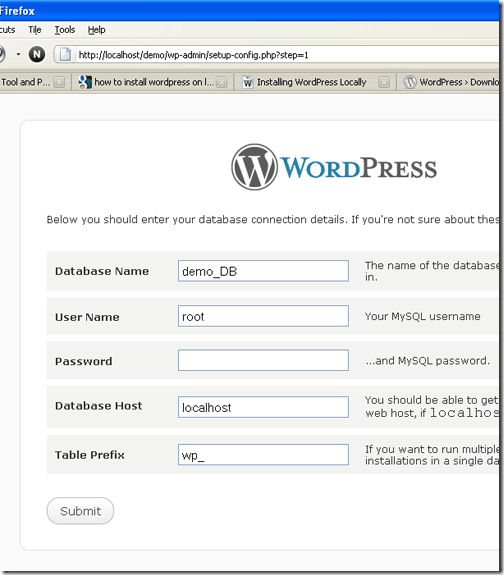Close the 'Installing WordPress Locally' tab
Viewport: 504px width, 575px height.
[x=384, y=82]
